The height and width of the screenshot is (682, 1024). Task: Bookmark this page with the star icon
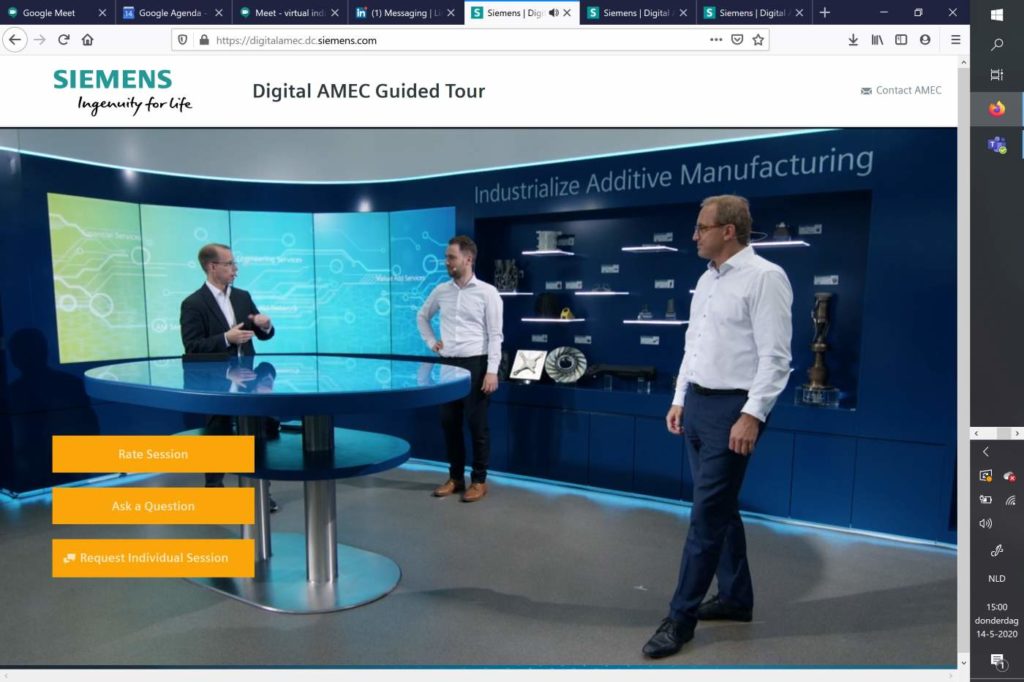[x=759, y=40]
